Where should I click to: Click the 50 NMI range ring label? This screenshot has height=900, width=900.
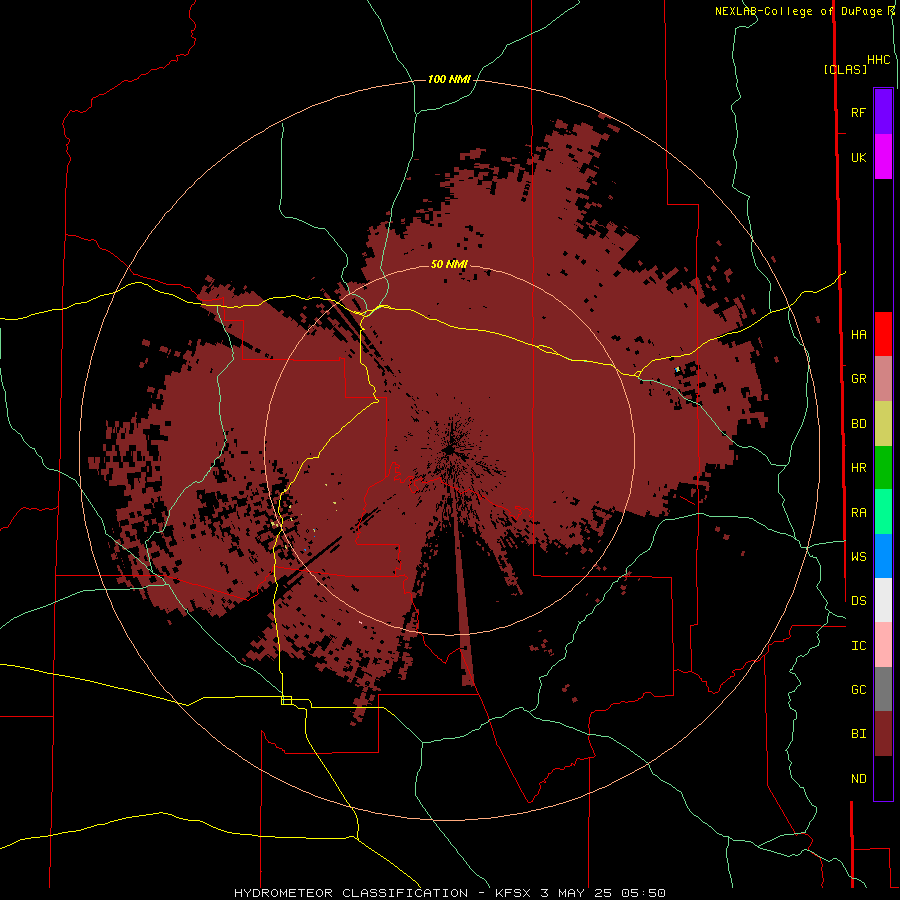(x=449, y=264)
